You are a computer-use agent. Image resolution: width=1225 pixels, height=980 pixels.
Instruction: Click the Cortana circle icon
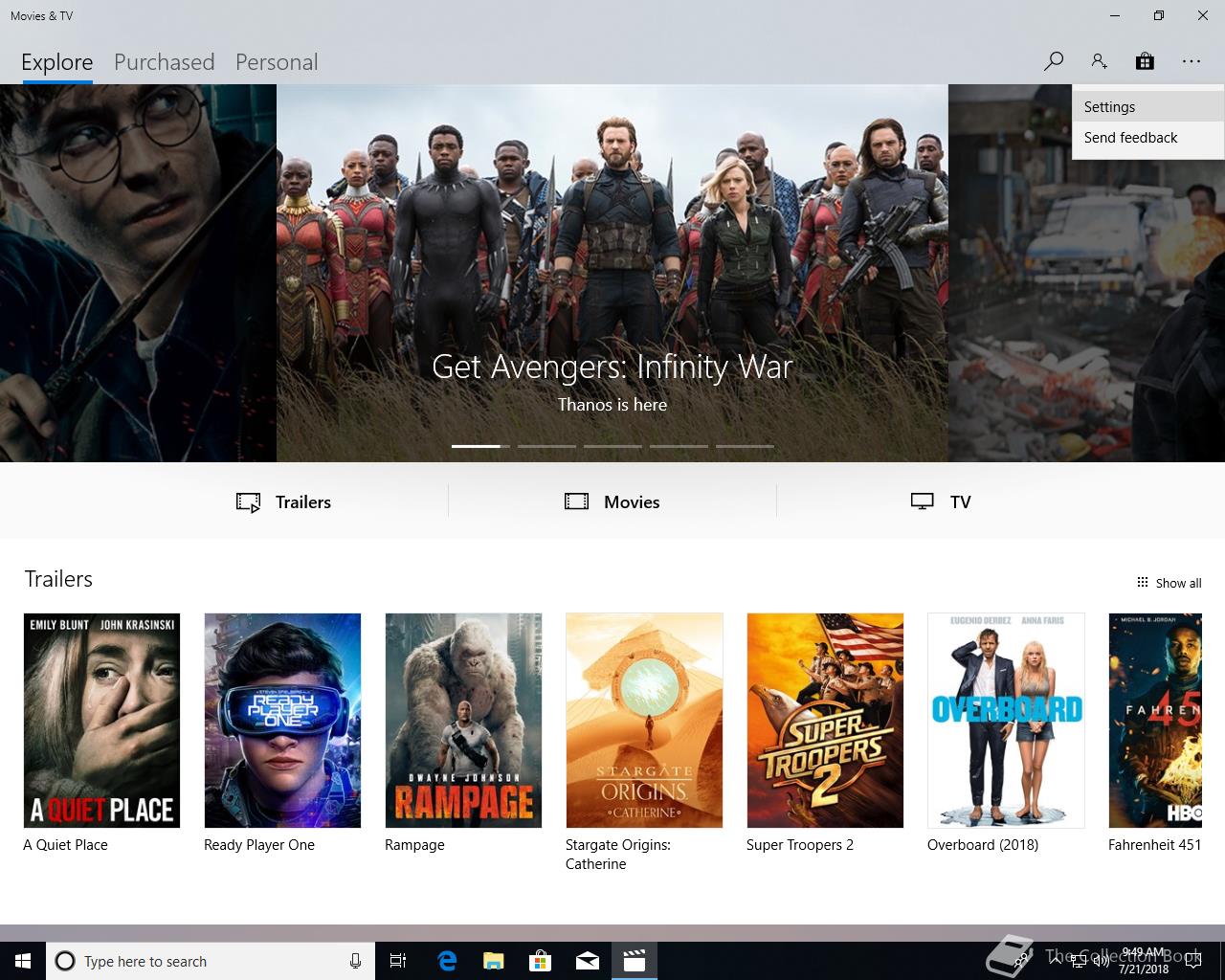[x=65, y=961]
